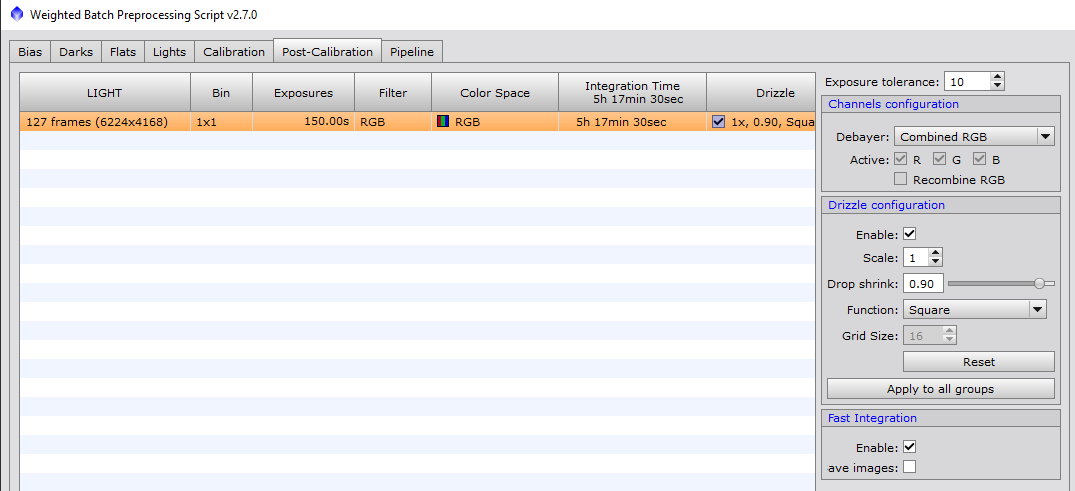Click the Exposures column header

[x=303, y=93]
